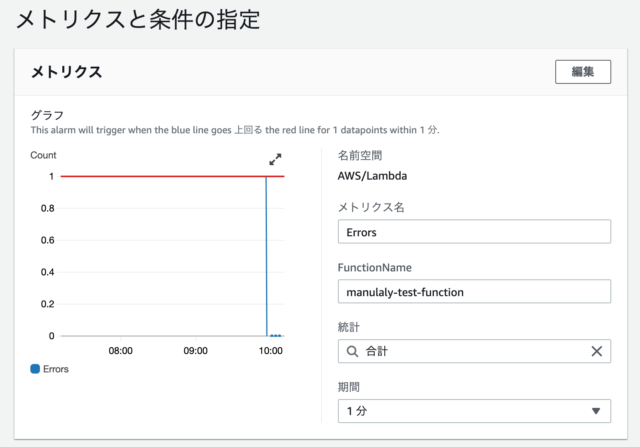Click the Errors legend label text
This screenshot has height=447, width=640.
(x=56, y=369)
